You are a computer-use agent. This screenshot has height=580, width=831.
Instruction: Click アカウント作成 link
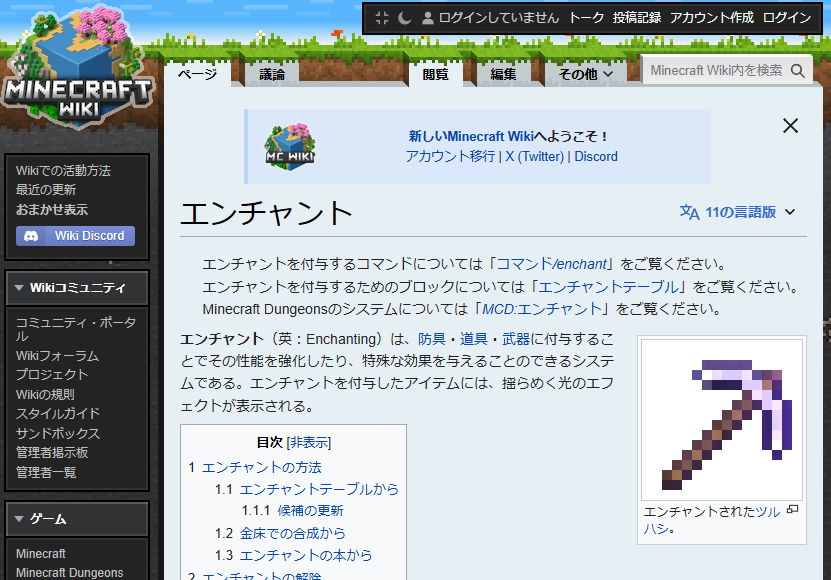tap(712, 18)
